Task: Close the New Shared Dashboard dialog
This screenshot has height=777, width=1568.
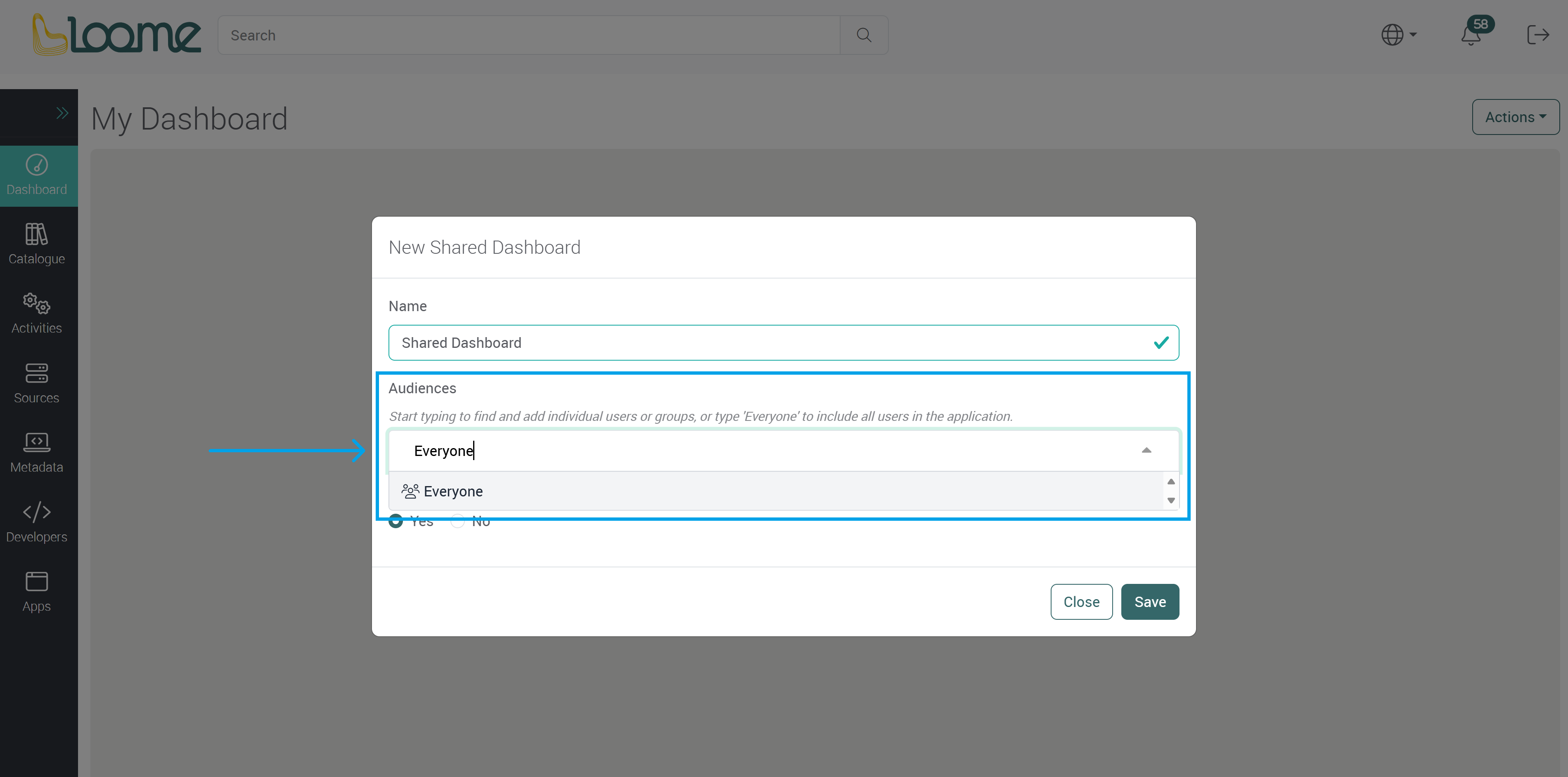Action: click(1081, 601)
